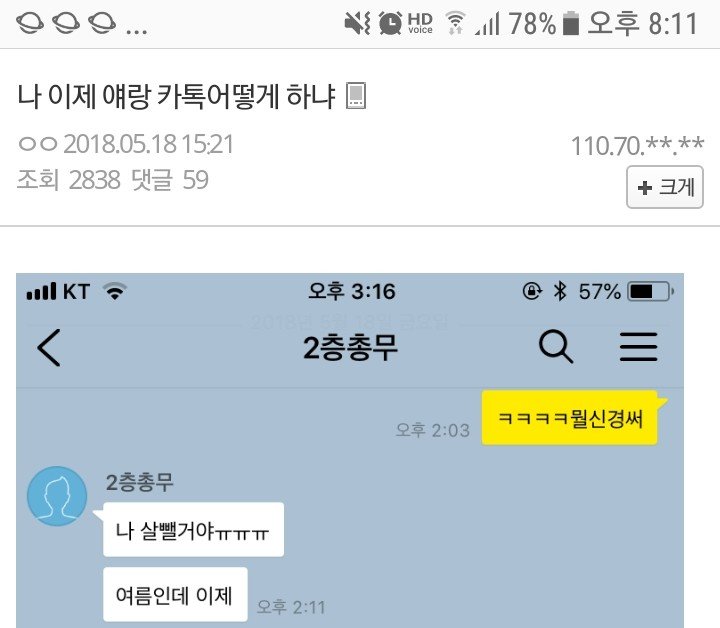Viewport: 720px width, 628px height.
Task: Tap the yellow ㅋㅋㅋㅋ뭘신경써 message bubble
Action: [570, 418]
